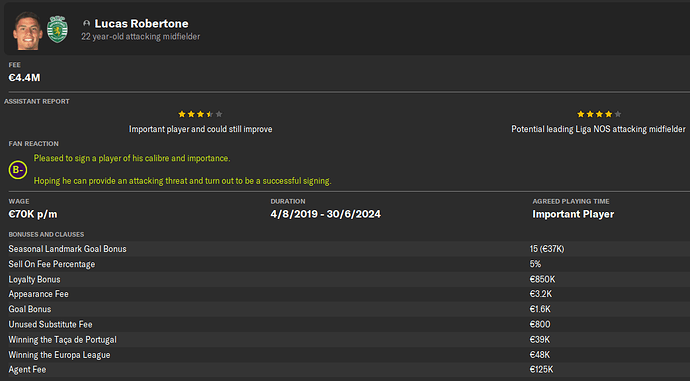The height and width of the screenshot is (381, 690).
Task: Click the current ability star rating
Action: (x=200, y=114)
